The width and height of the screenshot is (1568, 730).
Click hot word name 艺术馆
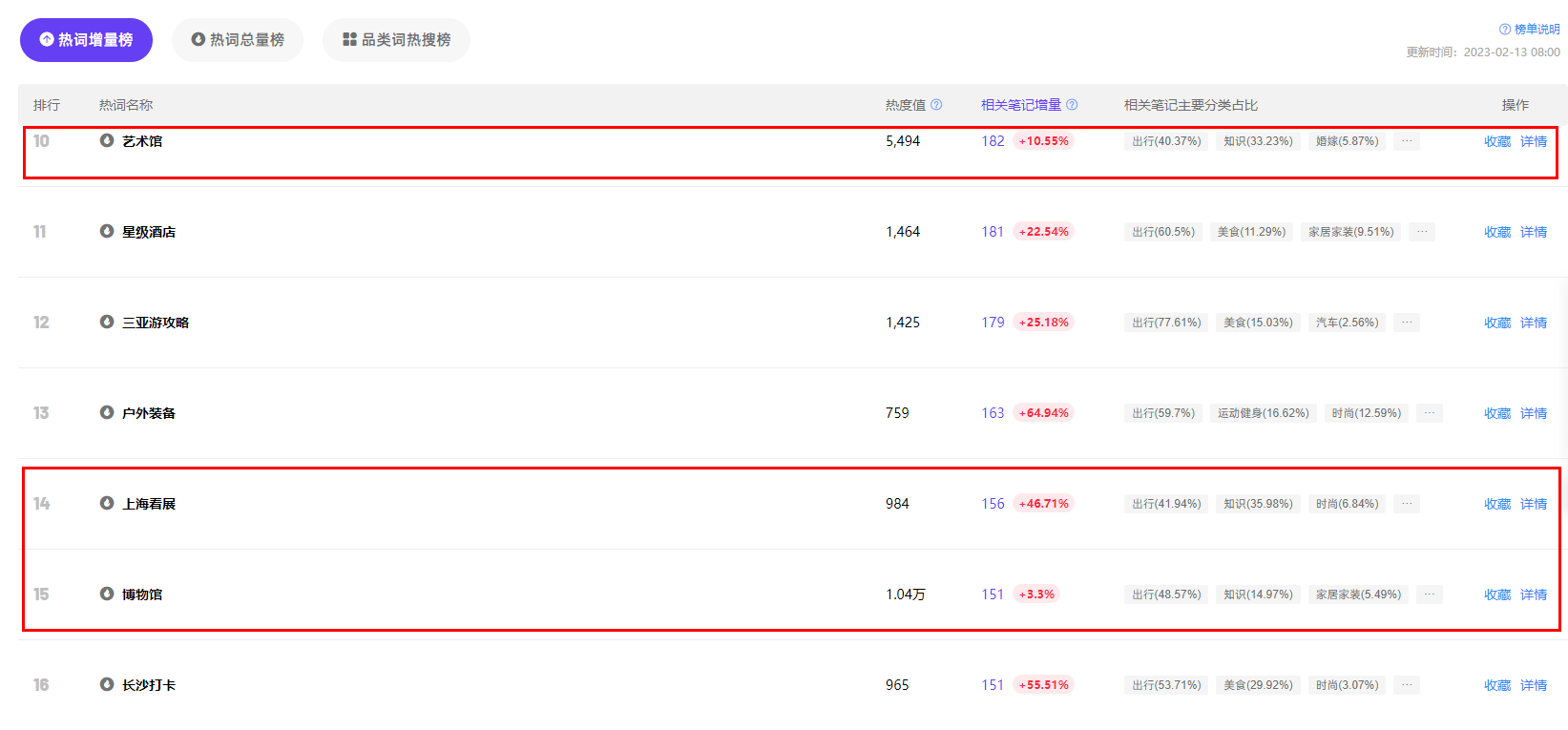142,141
